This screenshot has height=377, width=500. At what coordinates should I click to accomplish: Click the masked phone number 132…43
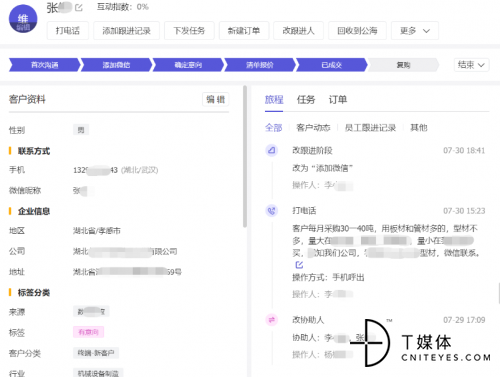pyautogui.click(x=95, y=170)
